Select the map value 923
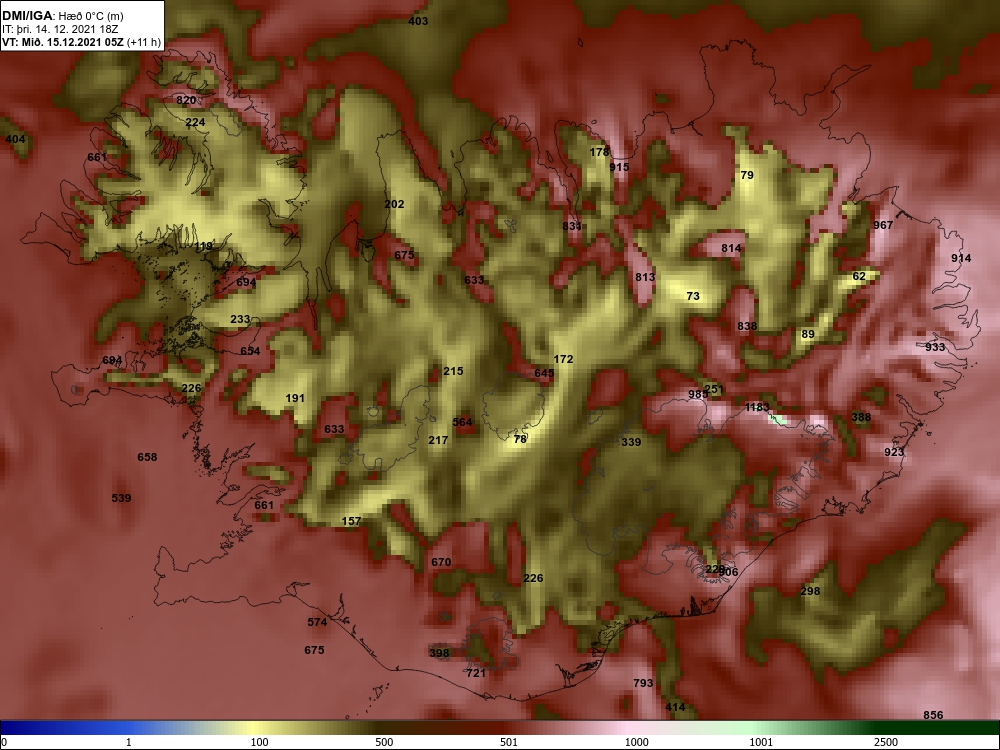This screenshot has height=750, width=1000. coord(894,452)
